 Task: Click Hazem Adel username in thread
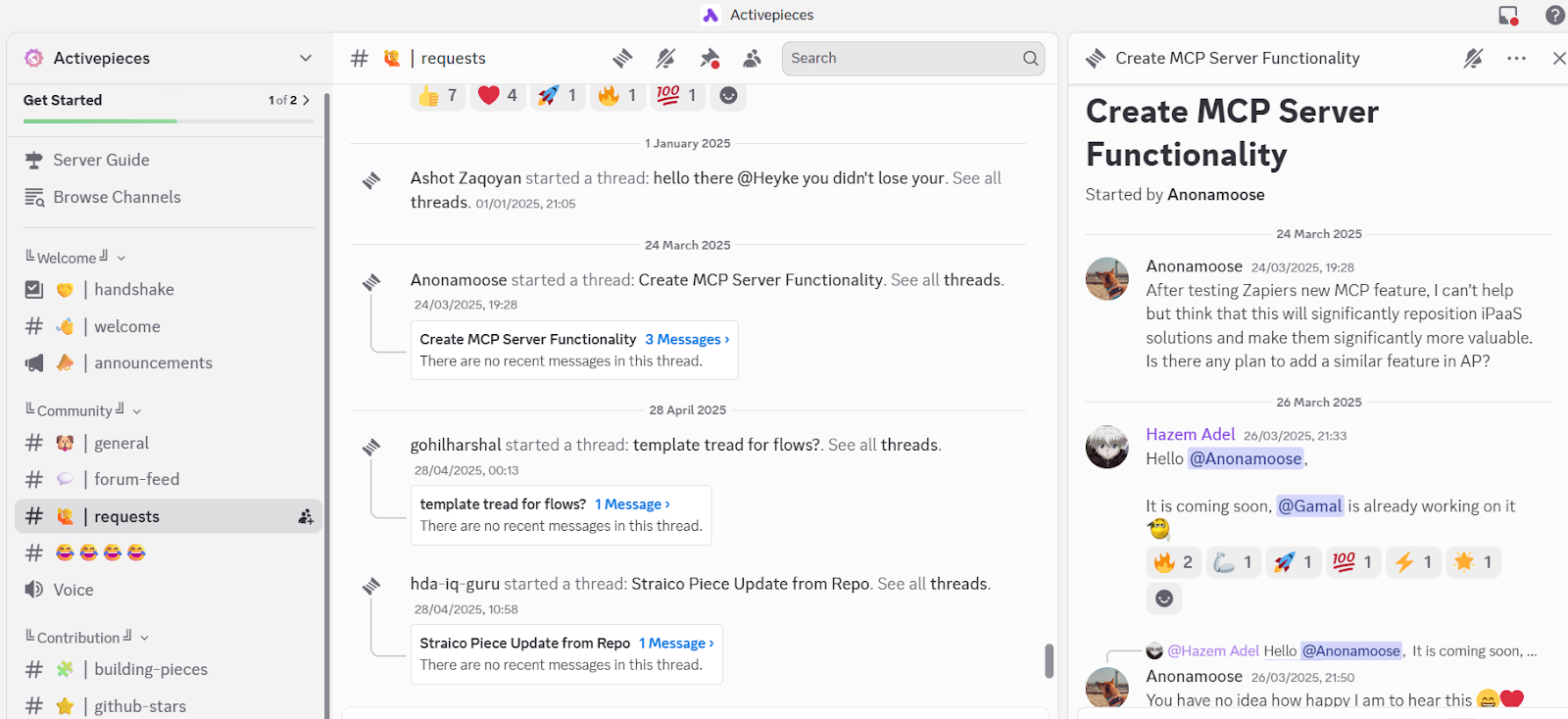pos(1191,434)
